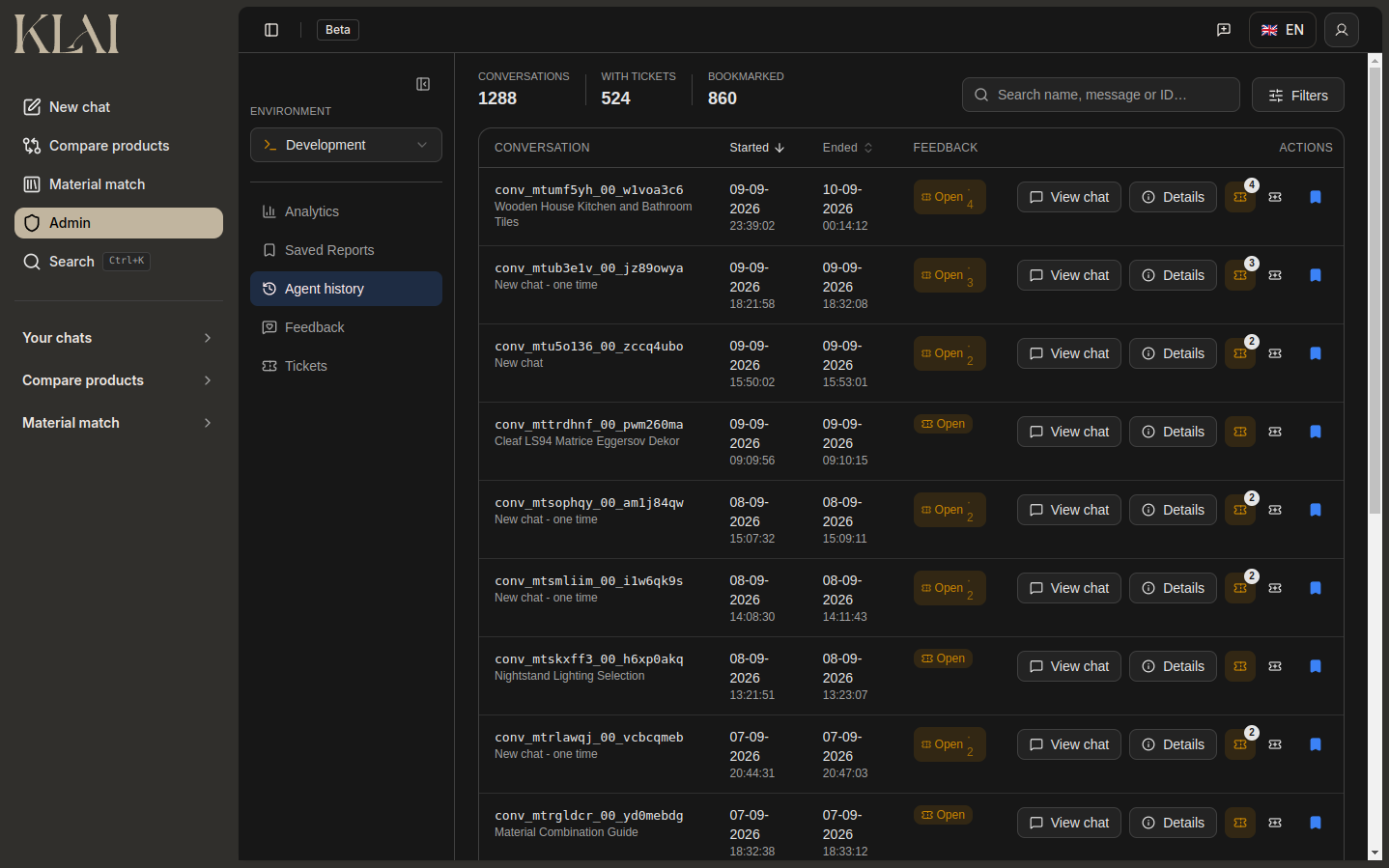Start a New chat
Screen dimensions: 1389x868
pyautogui.click(x=119, y=107)
